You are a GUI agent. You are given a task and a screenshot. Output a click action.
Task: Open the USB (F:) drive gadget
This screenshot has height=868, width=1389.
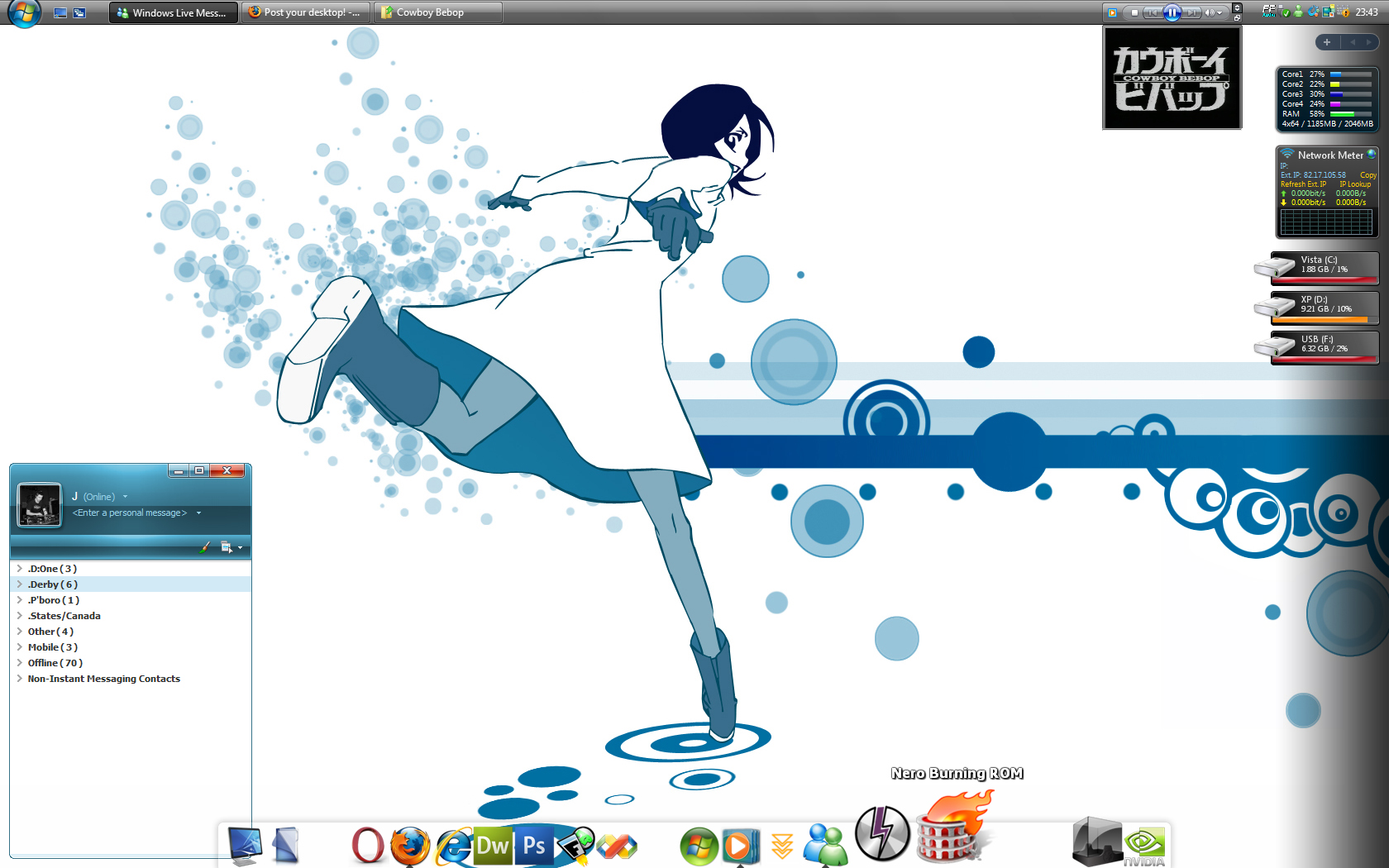click(1317, 347)
